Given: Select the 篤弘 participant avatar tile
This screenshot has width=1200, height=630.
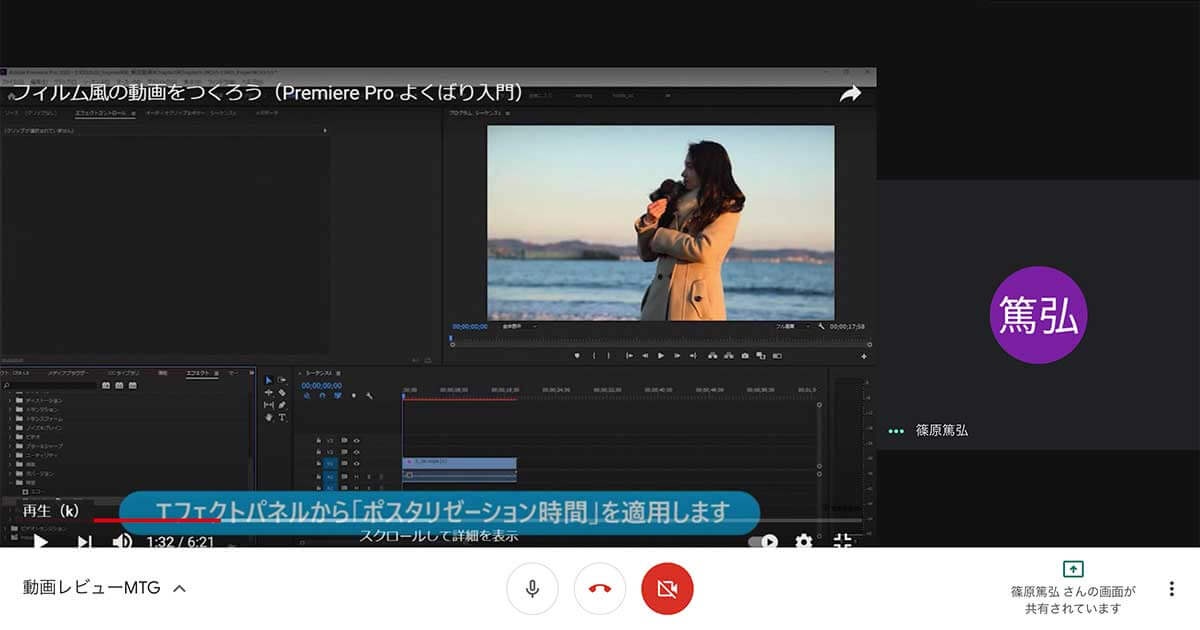Looking at the screenshot, I should tap(1038, 314).
